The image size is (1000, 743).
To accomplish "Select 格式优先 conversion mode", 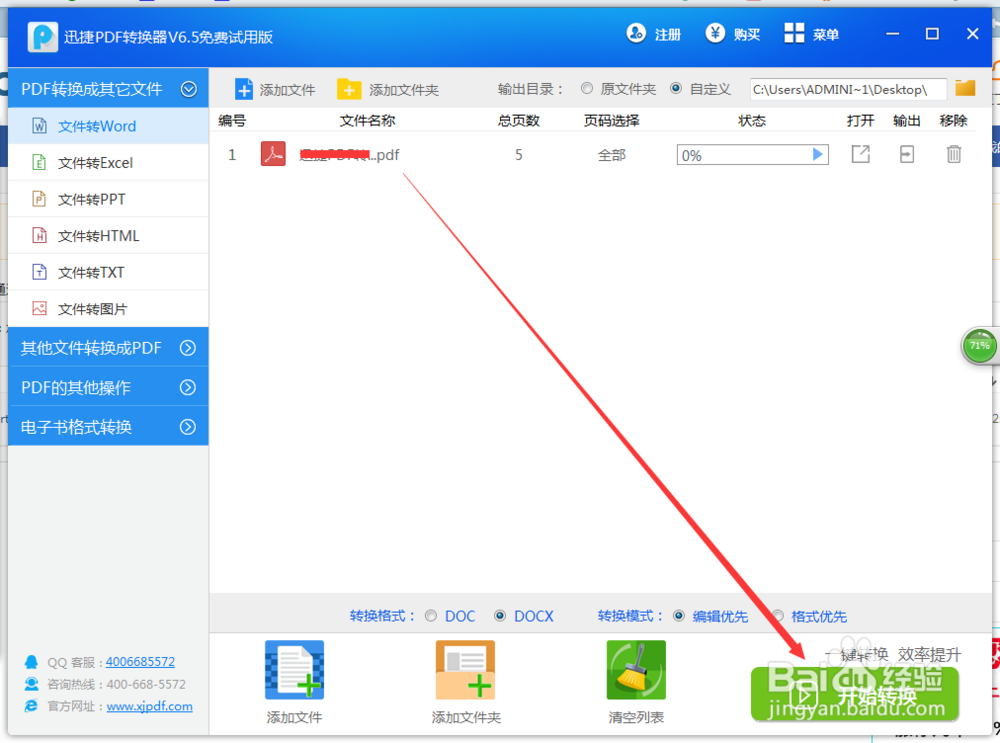I will pos(777,615).
